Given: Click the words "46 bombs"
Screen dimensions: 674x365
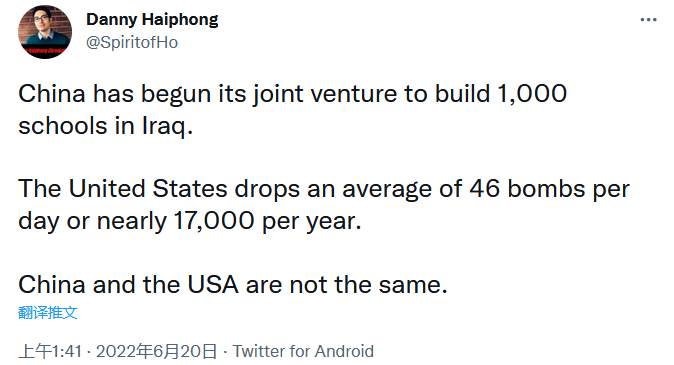Looking at the screenshot, I should coord(527,189).
